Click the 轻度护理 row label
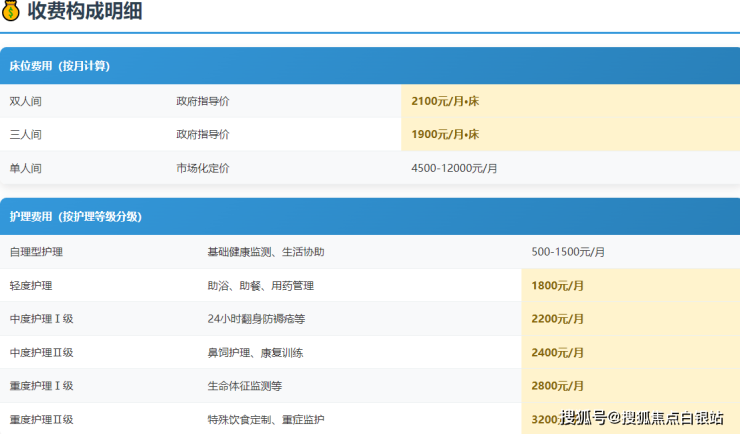 click(x=30, y=286)
